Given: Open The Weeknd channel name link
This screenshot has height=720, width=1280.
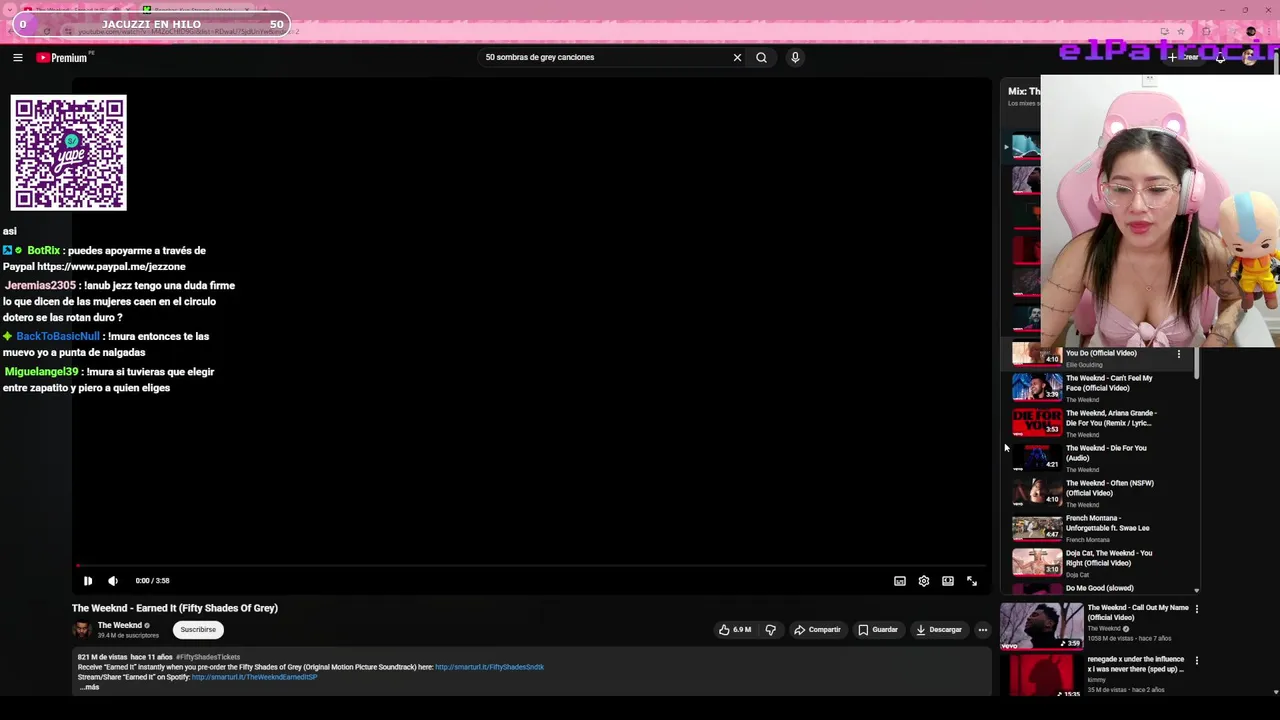Looking at the screenshot, I should [120, 625].
